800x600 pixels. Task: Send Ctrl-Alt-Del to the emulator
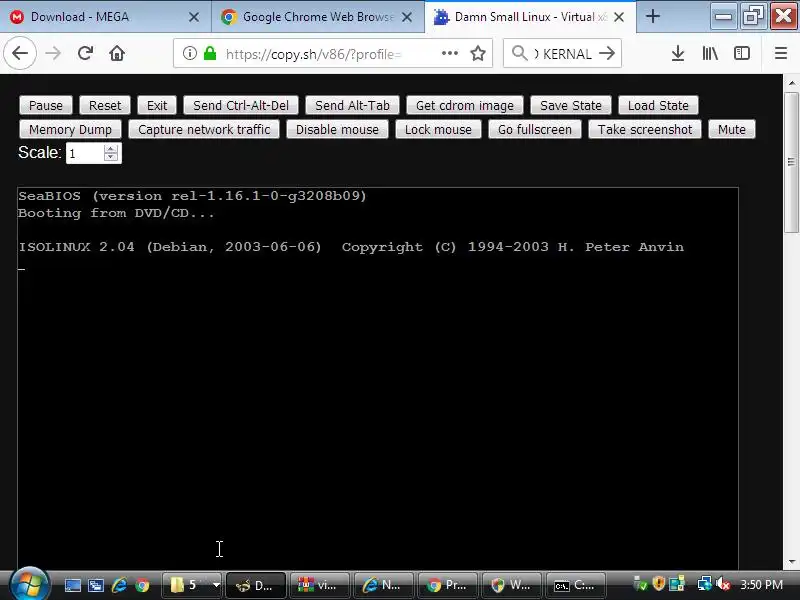click(241, 106)
